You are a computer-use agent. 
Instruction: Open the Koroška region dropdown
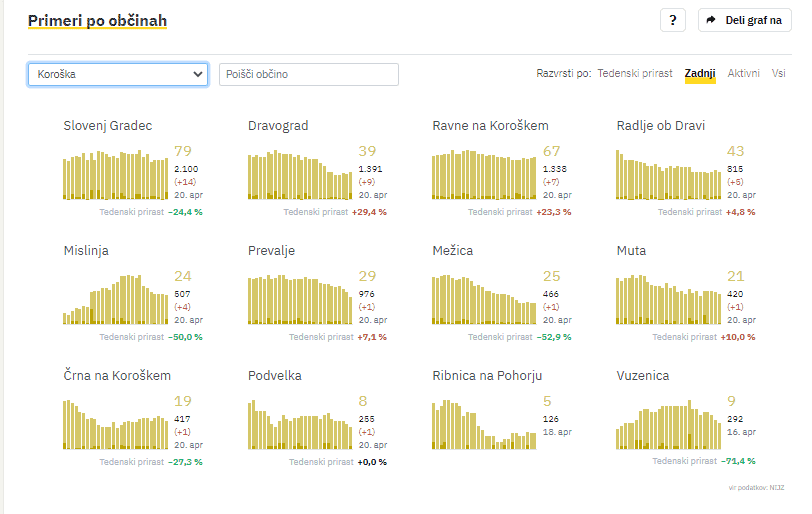point(118,75)
